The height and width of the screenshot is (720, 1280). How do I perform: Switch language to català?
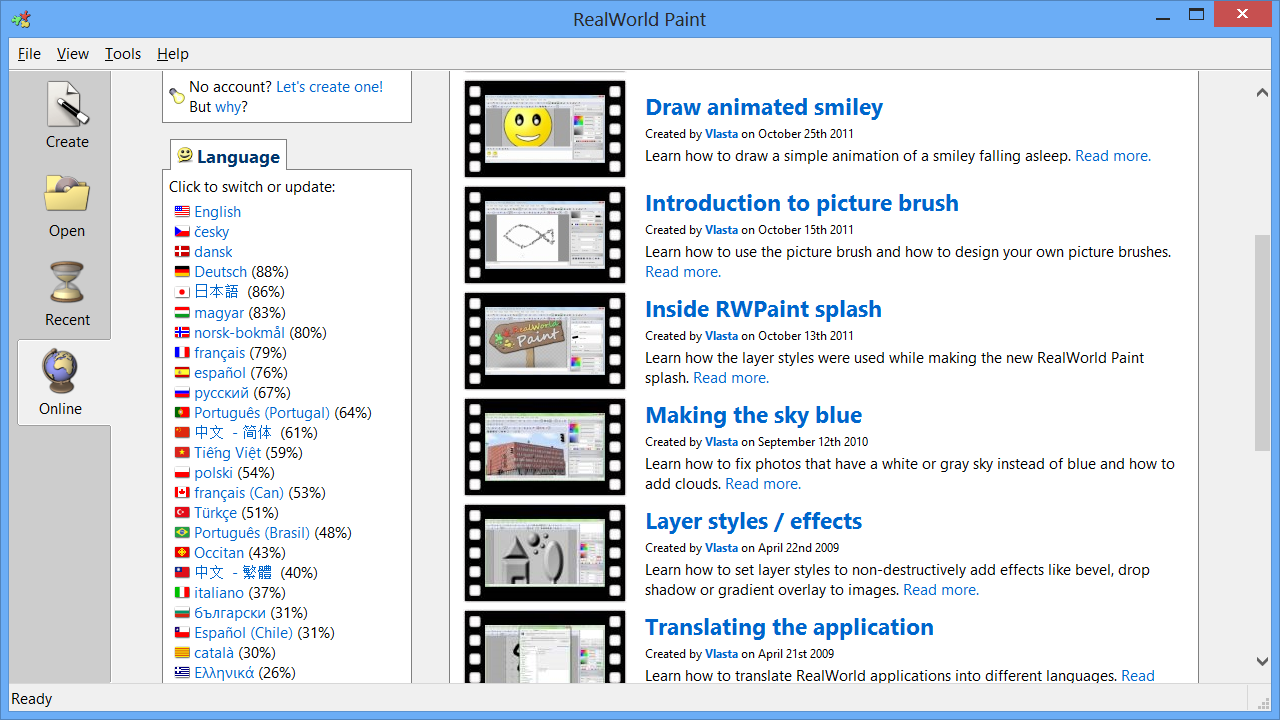[x=214, y=652]
